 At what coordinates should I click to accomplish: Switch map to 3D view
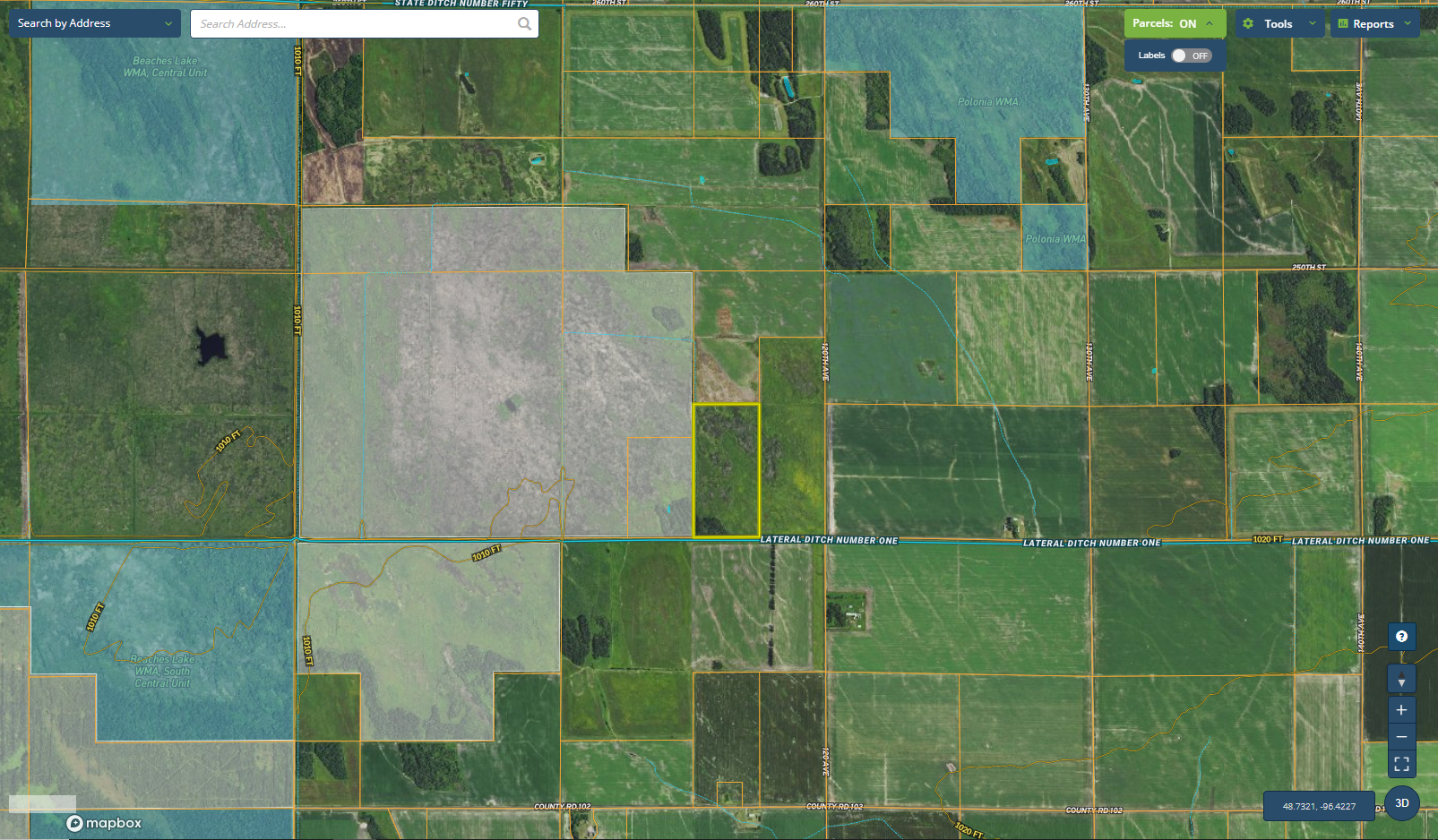tap(1402, 803)
